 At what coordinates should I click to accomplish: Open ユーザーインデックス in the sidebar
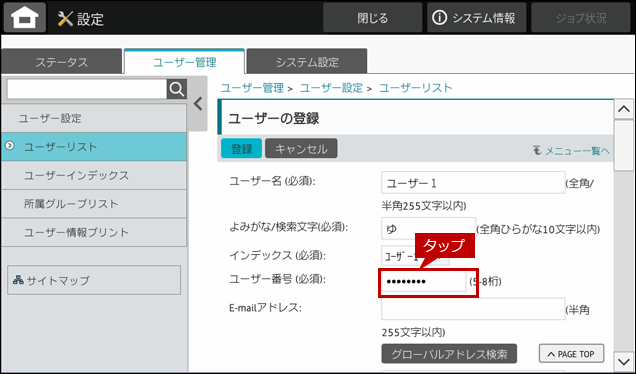(x=94, y=175)
